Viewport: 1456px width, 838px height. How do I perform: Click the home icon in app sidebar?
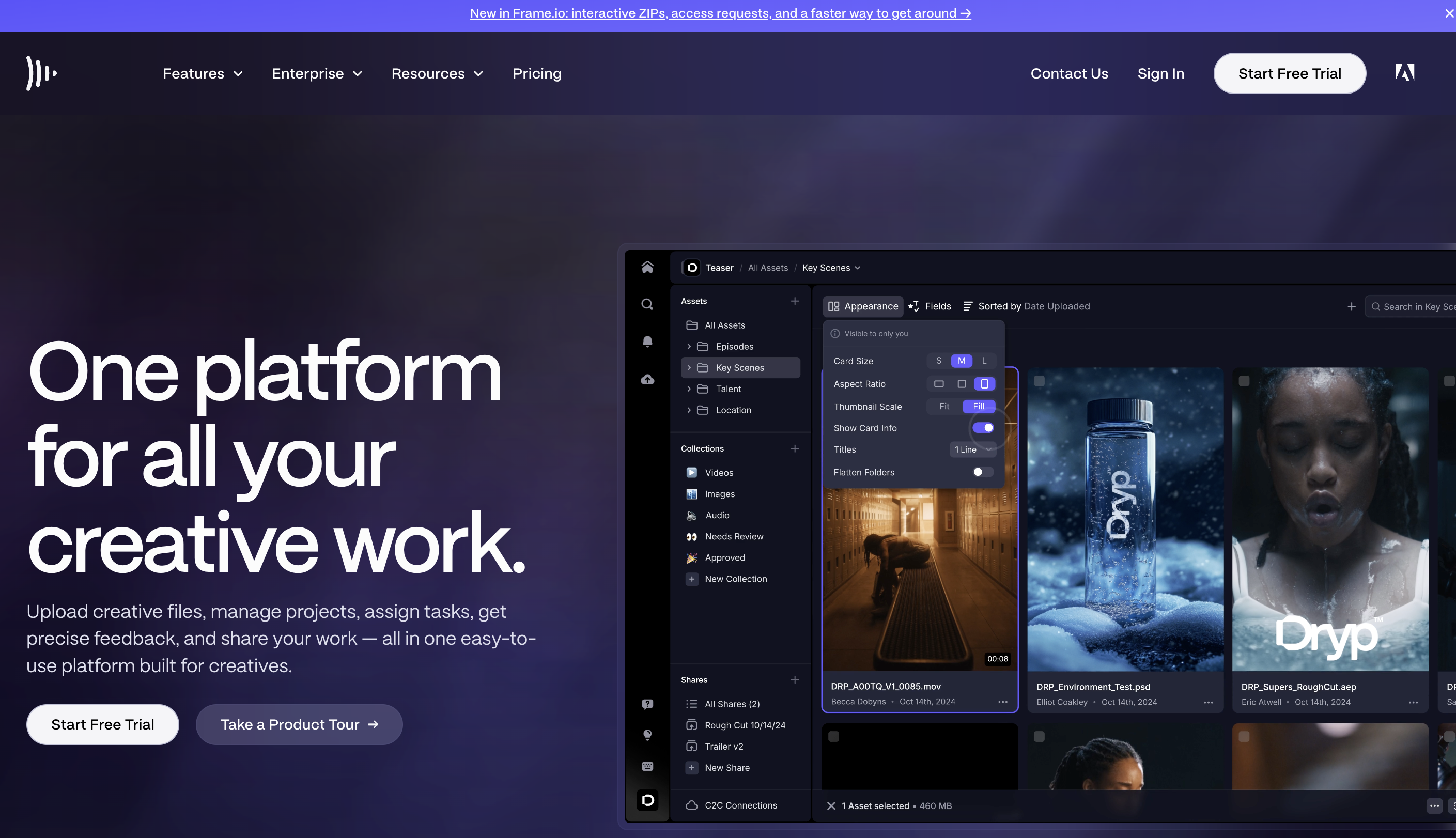(x=647, y=267)
